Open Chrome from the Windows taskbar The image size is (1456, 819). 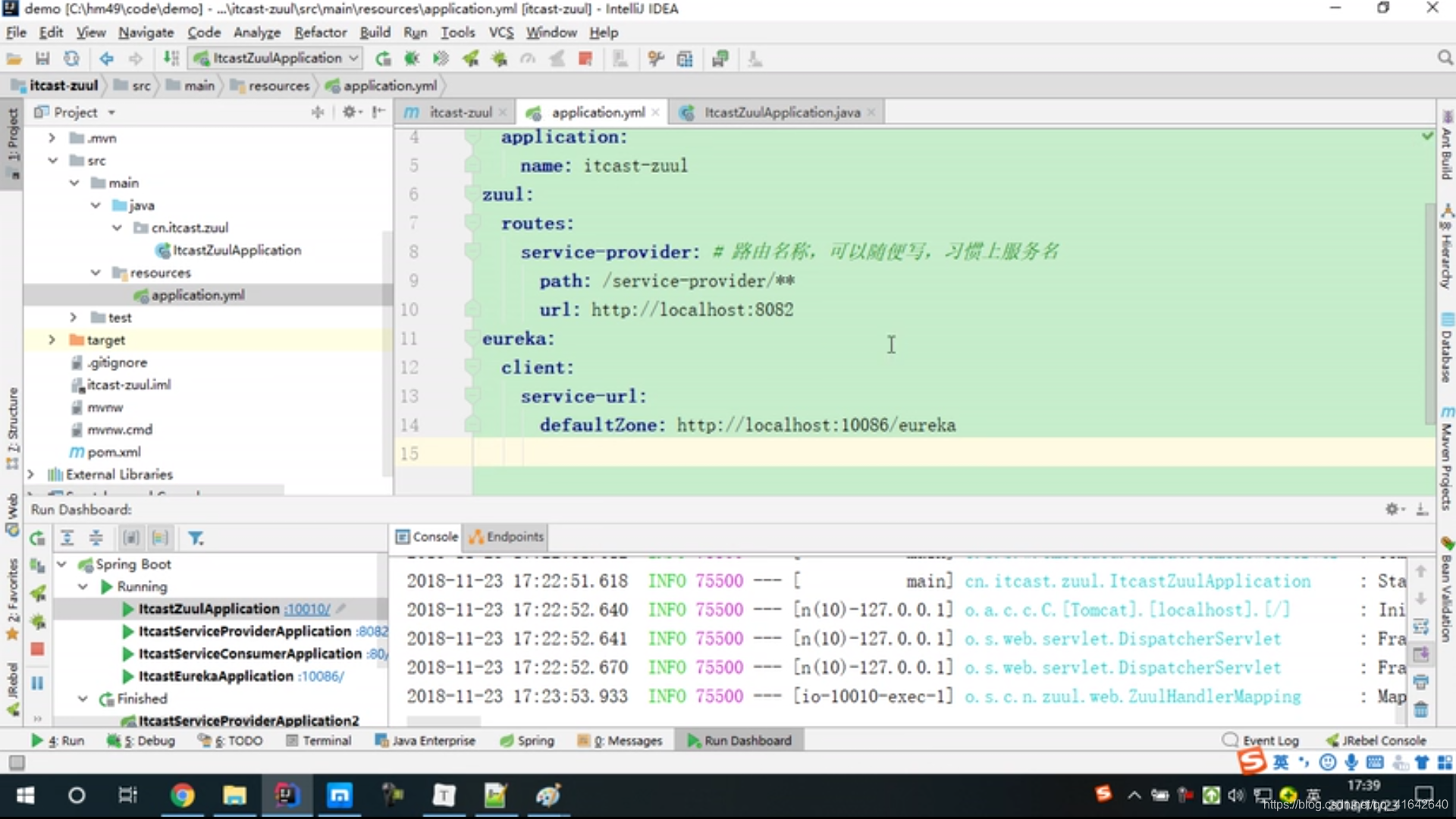182,795
